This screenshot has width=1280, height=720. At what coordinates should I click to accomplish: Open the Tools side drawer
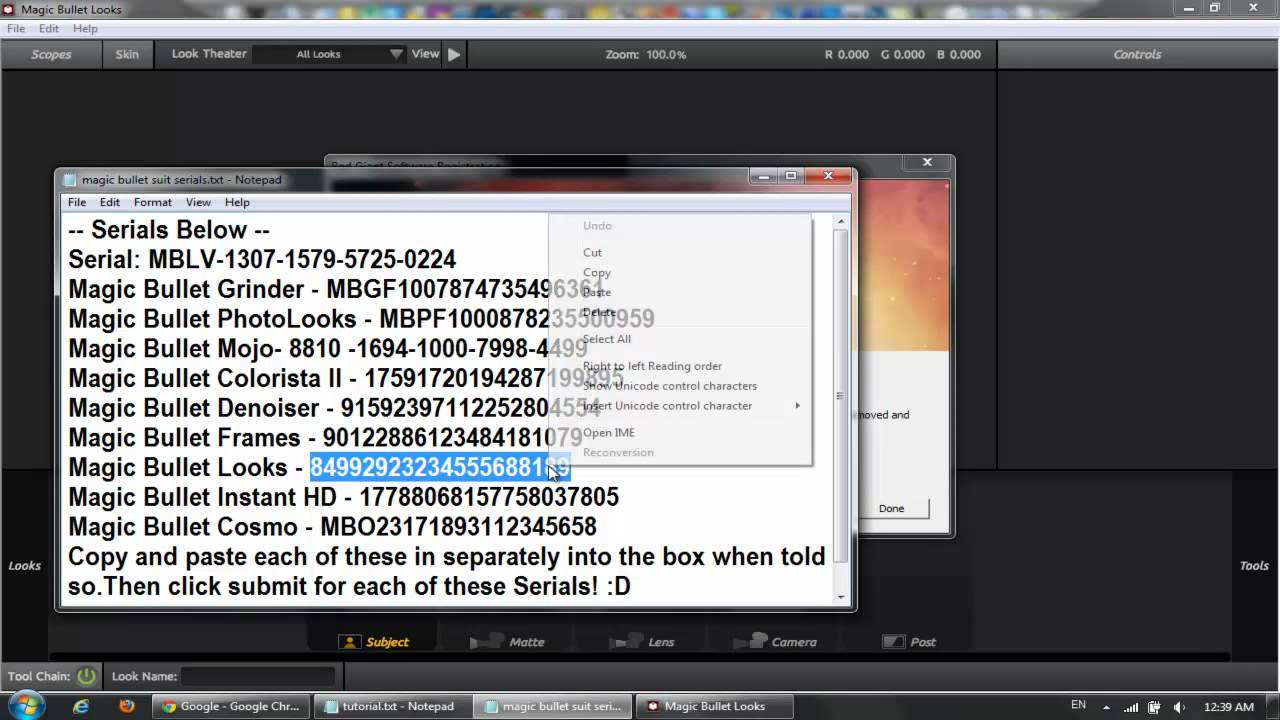point(1254,565)
